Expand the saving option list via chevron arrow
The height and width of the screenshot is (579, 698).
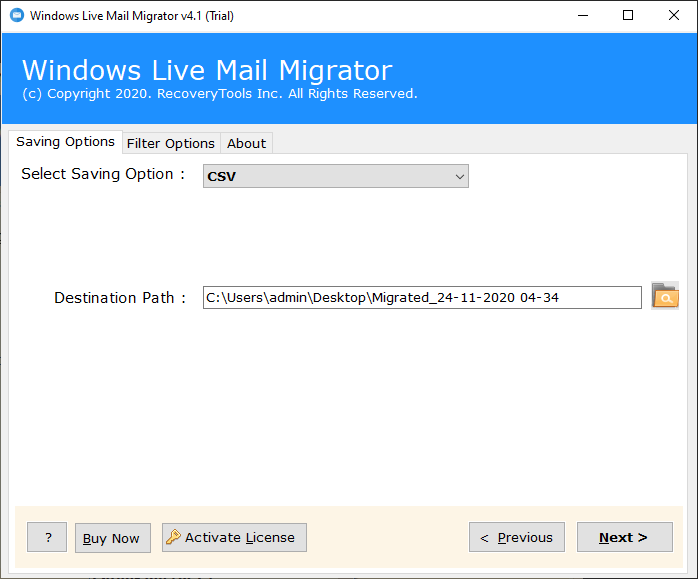[x=460, y=177]
